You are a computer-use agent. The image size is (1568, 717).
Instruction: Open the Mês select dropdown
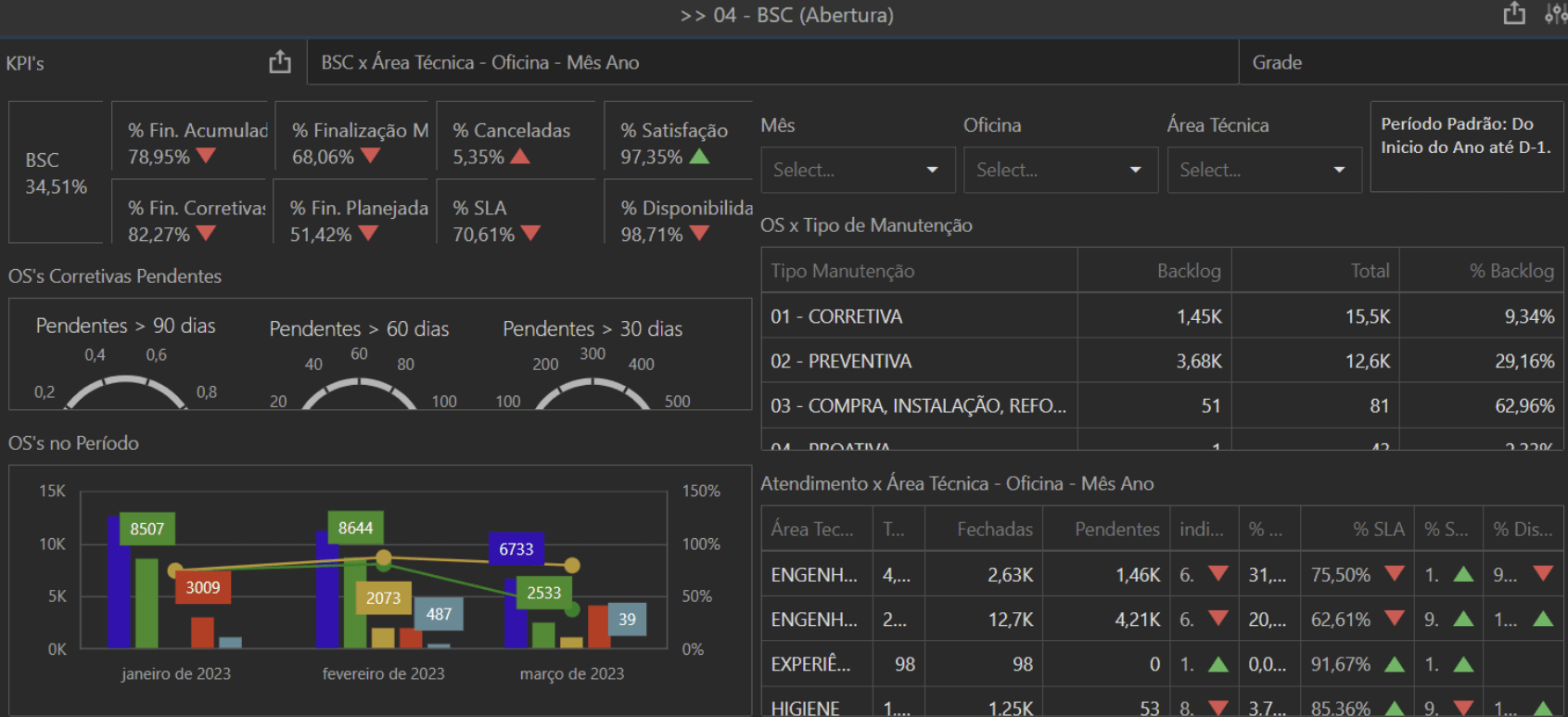858,170
